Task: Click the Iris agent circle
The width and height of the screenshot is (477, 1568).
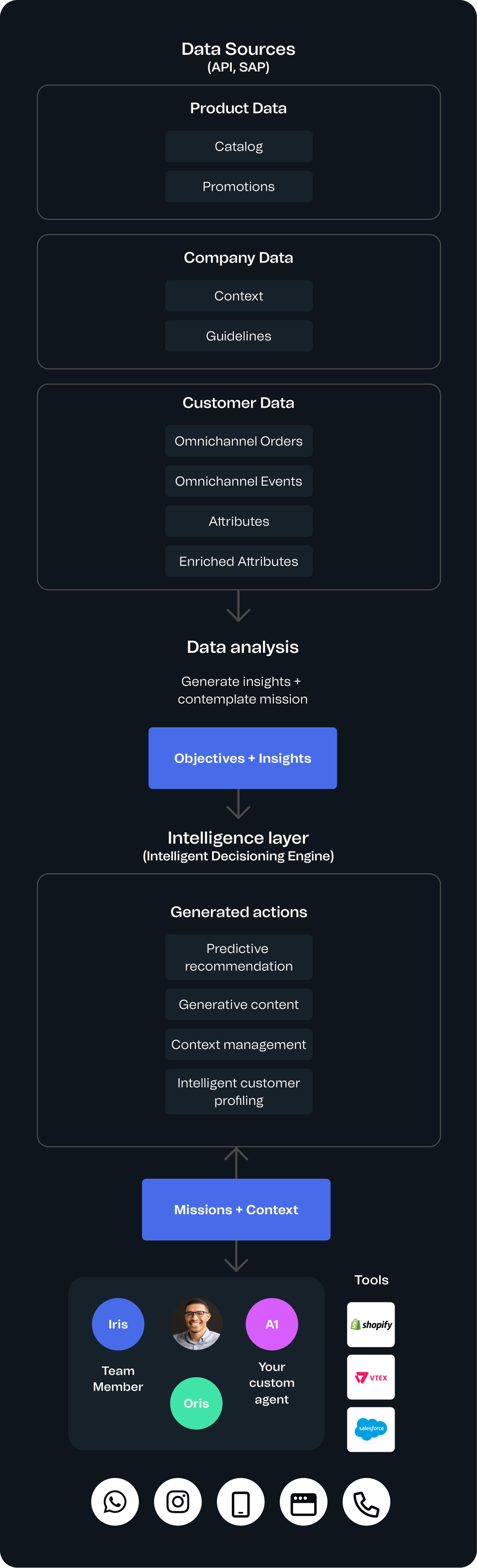Action: coord(118,1324)
